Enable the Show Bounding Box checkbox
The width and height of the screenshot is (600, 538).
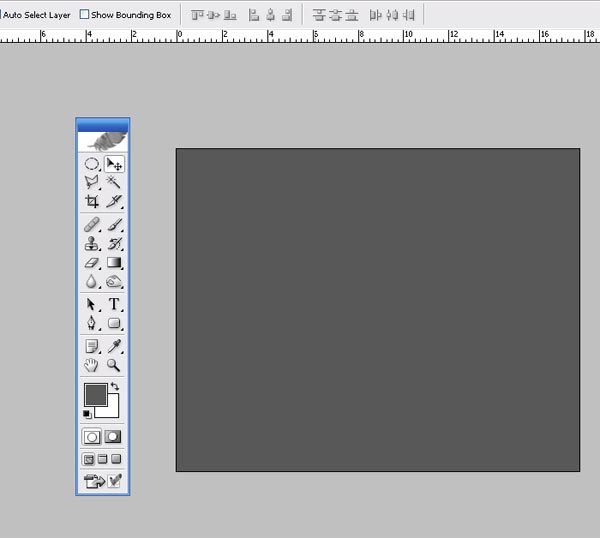coord(84,15)
